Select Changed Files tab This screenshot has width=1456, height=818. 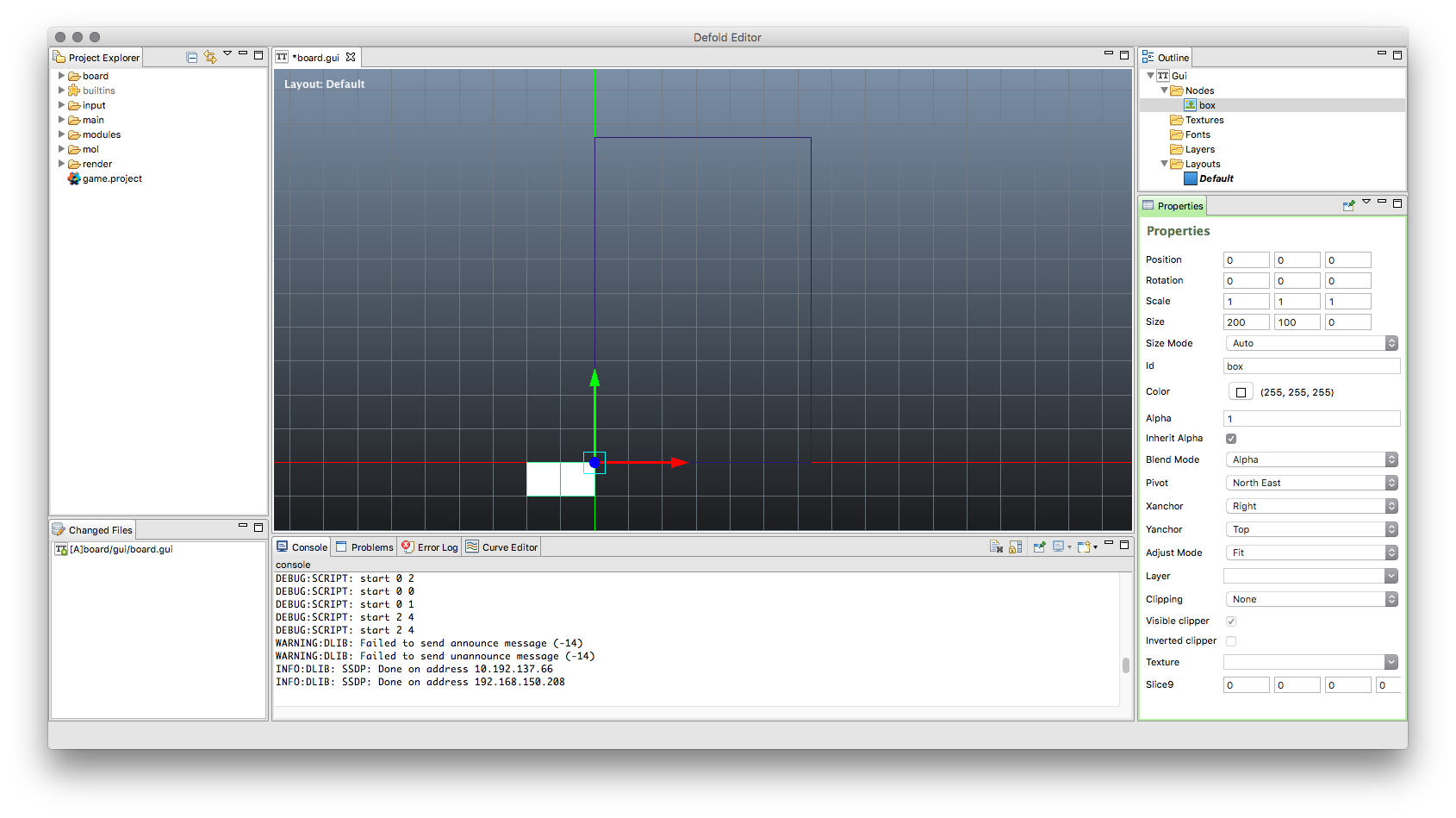[x=93, y=530]
